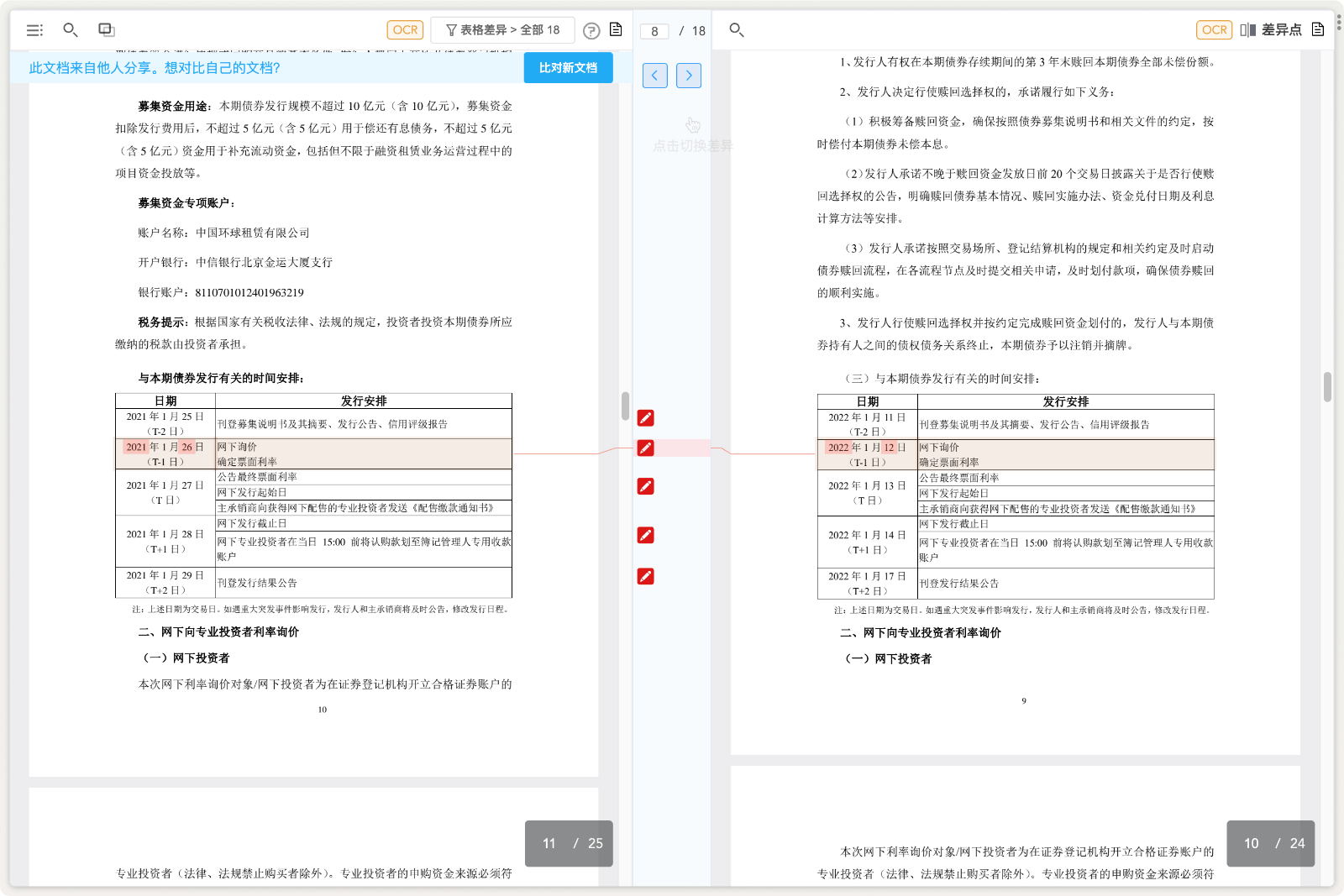
Task: Open the outline hamburger menu
Action: [34, 29]
